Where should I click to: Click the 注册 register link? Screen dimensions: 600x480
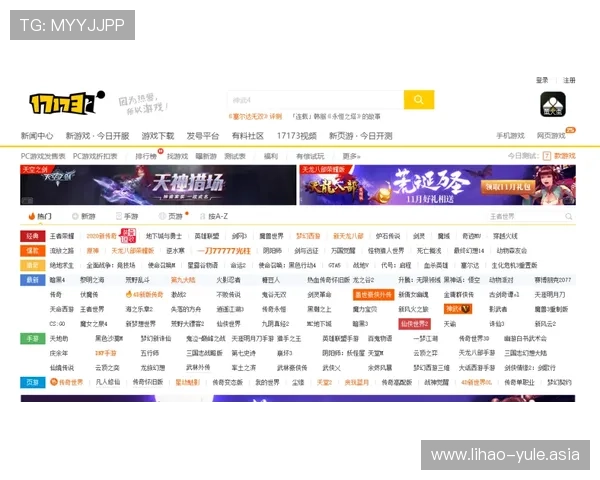(x=569, y=80)
